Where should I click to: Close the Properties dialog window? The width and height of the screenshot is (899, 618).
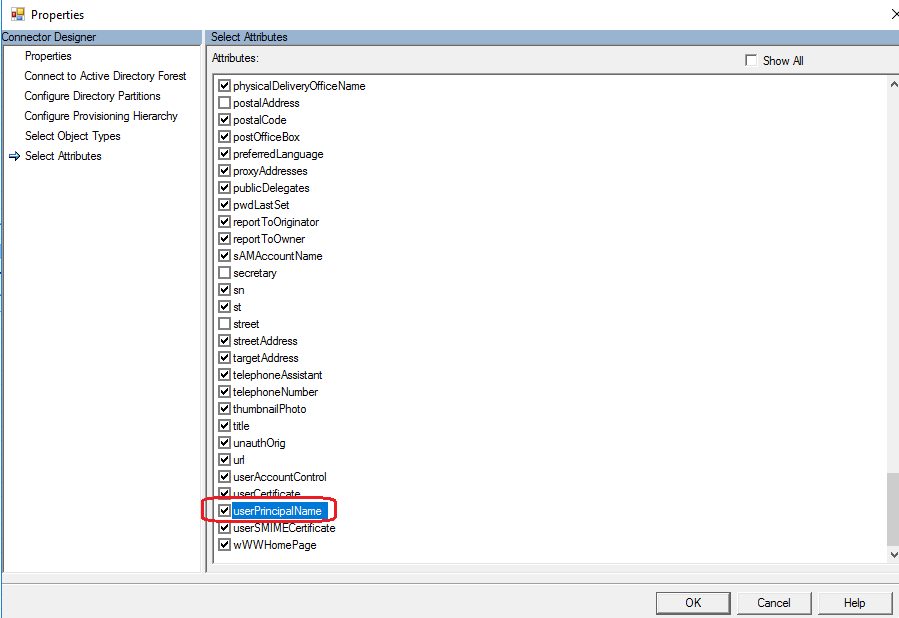[x=892, y=14]
